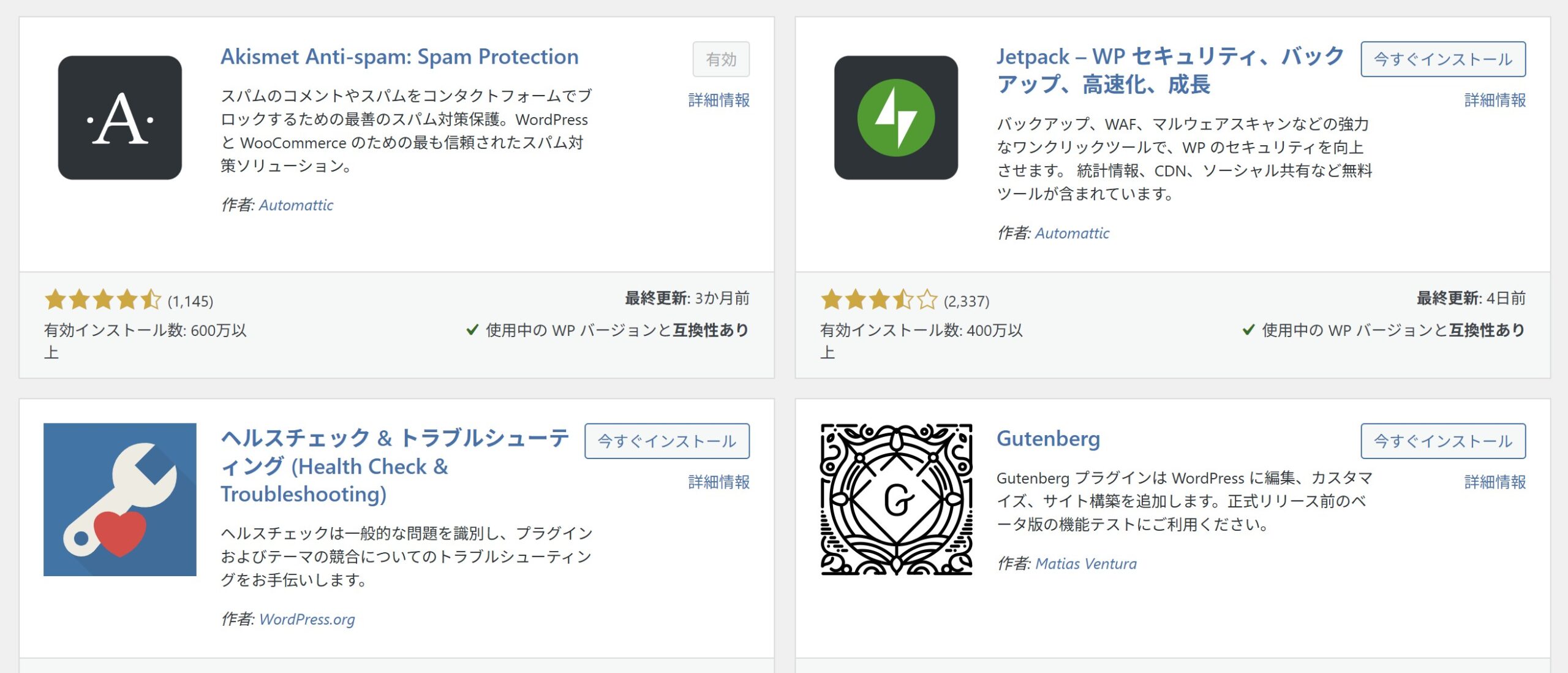Screen dimensions: 1568x673
Task: Click the Jetpack plugin icon
Action: [x=895, y=118]
